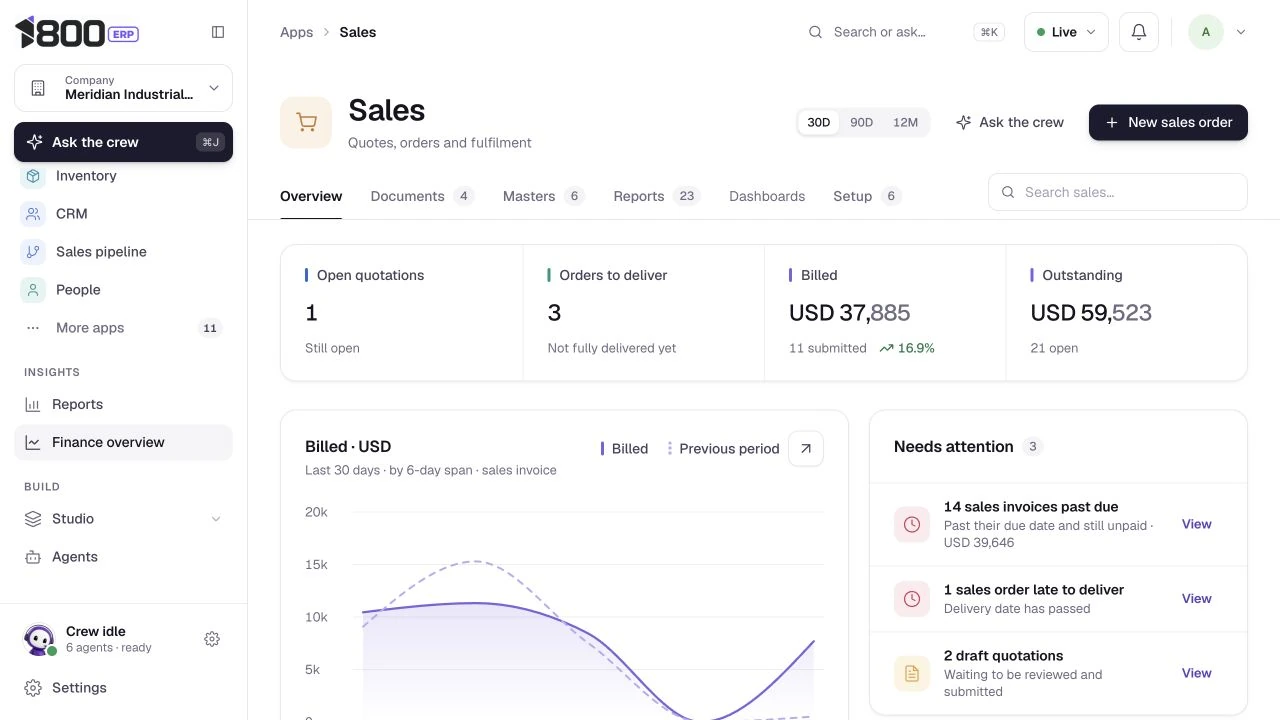Switch to the 90D period
This screenshot has width=1280, height=720.
pyautogui.click(x=861, y=122)
